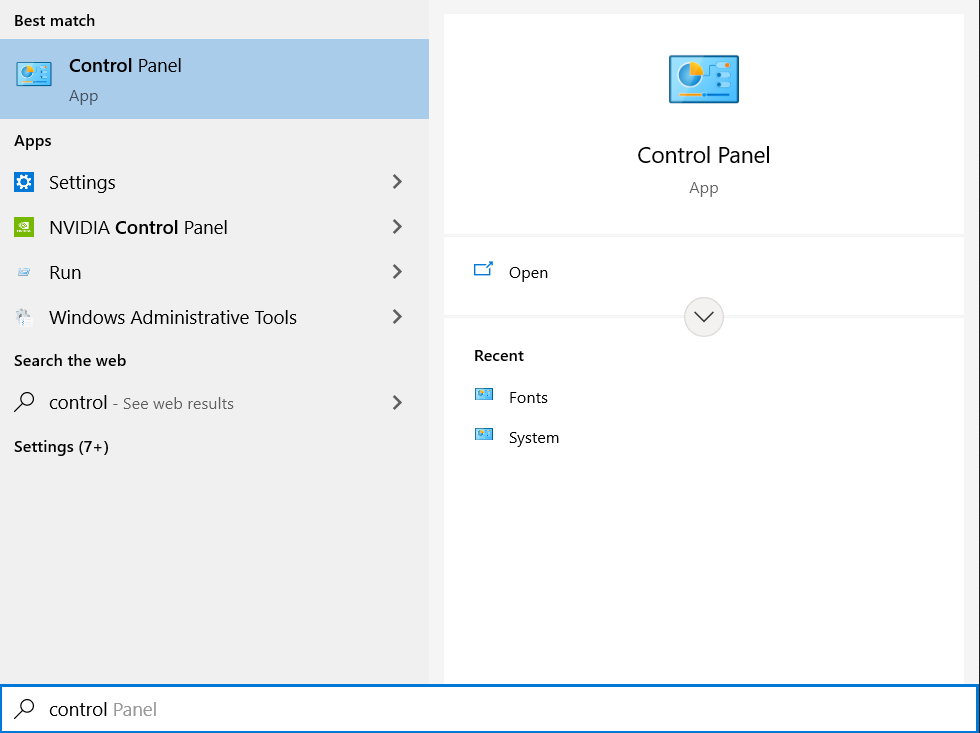This screenshot has height=733, width=980.
Task: Select the Run app result
Action: click(214, 272)
